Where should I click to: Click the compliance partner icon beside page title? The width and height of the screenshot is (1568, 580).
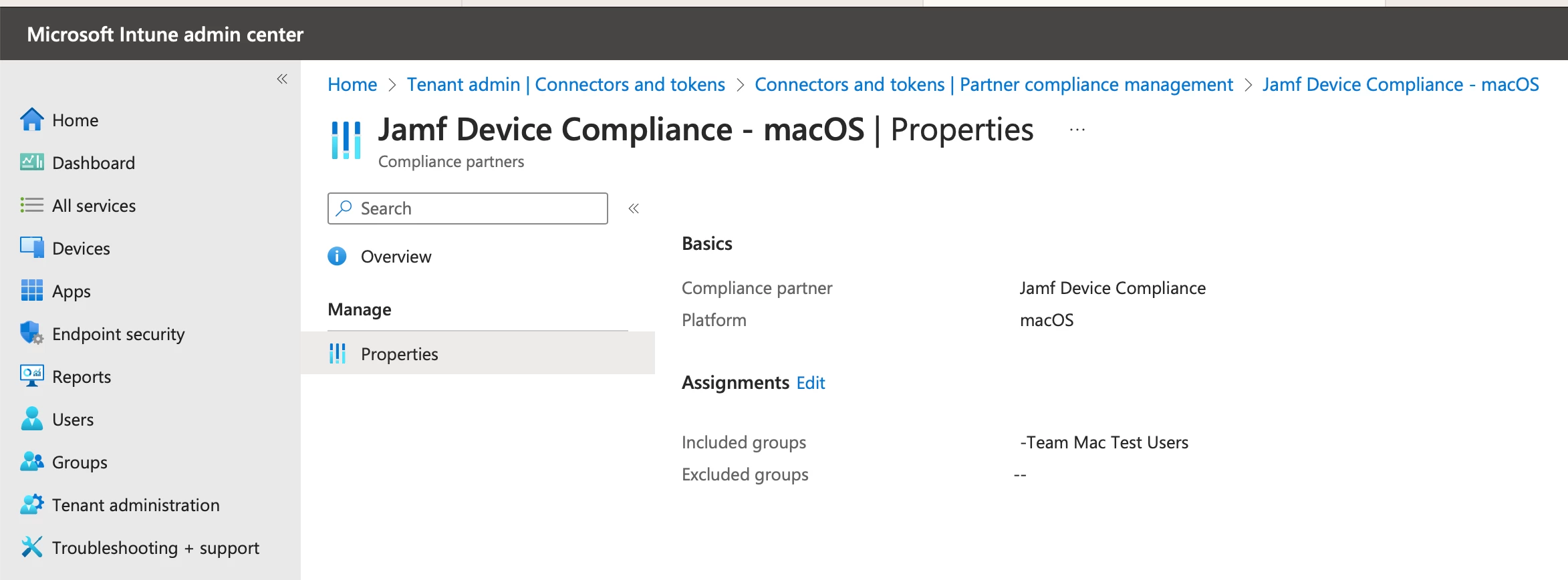point(346,140)
